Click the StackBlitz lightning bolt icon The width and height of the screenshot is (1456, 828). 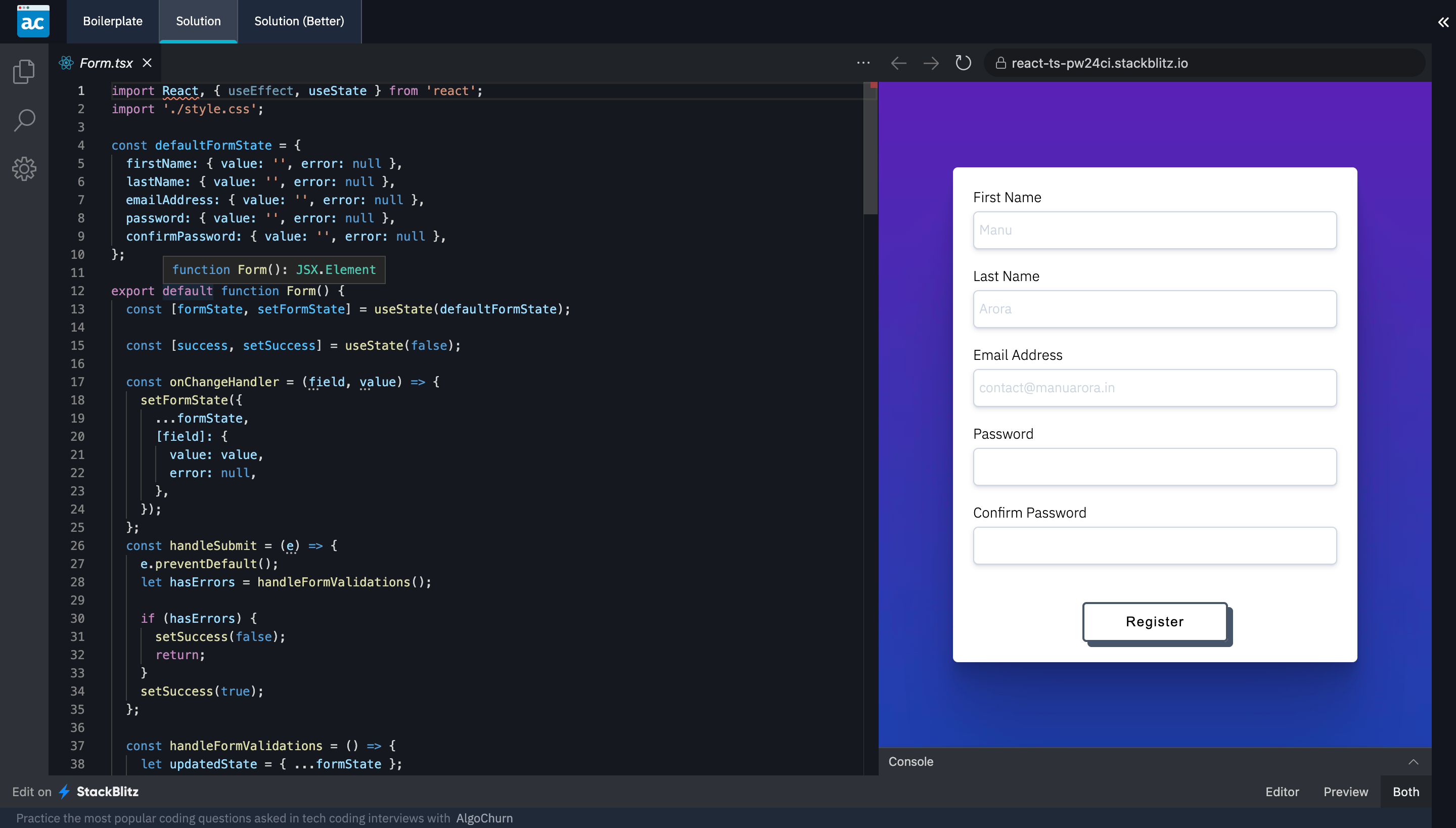click(x=64, y=792)
